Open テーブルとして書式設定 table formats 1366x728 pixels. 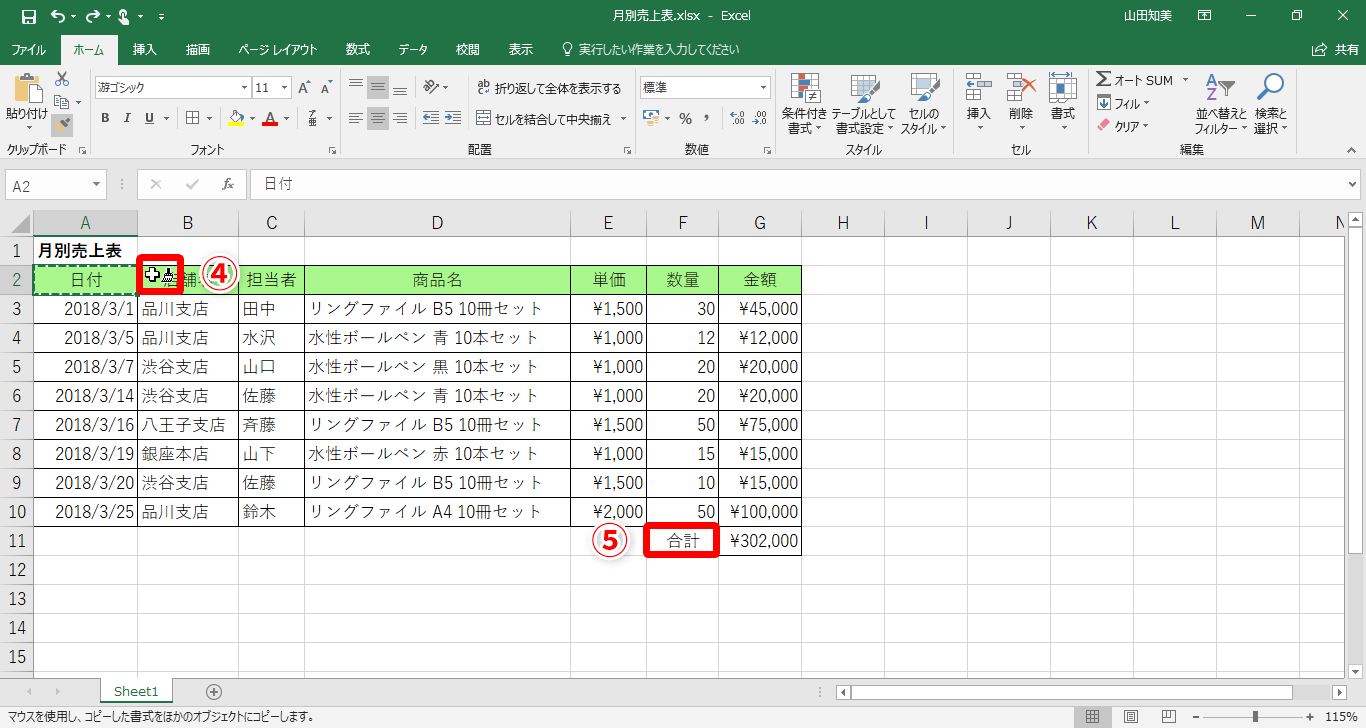(x=863, y=104)
